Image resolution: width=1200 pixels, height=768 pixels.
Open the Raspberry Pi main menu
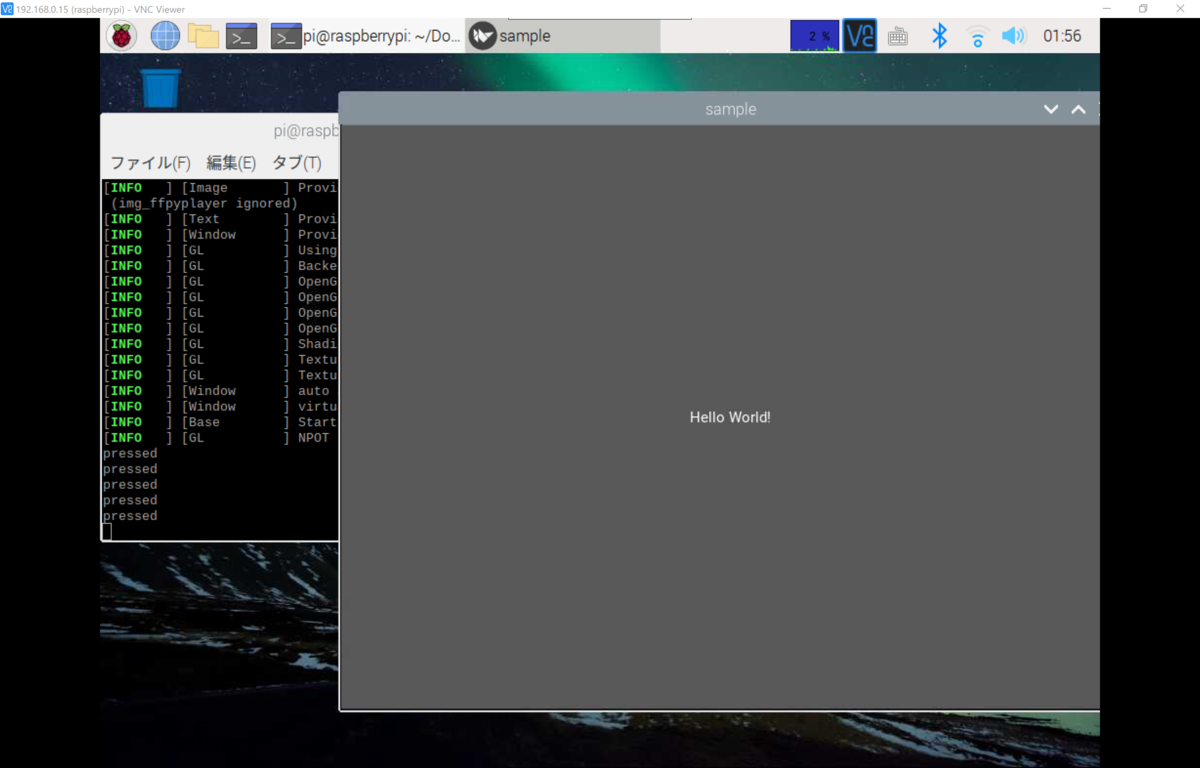coord(122,36)
